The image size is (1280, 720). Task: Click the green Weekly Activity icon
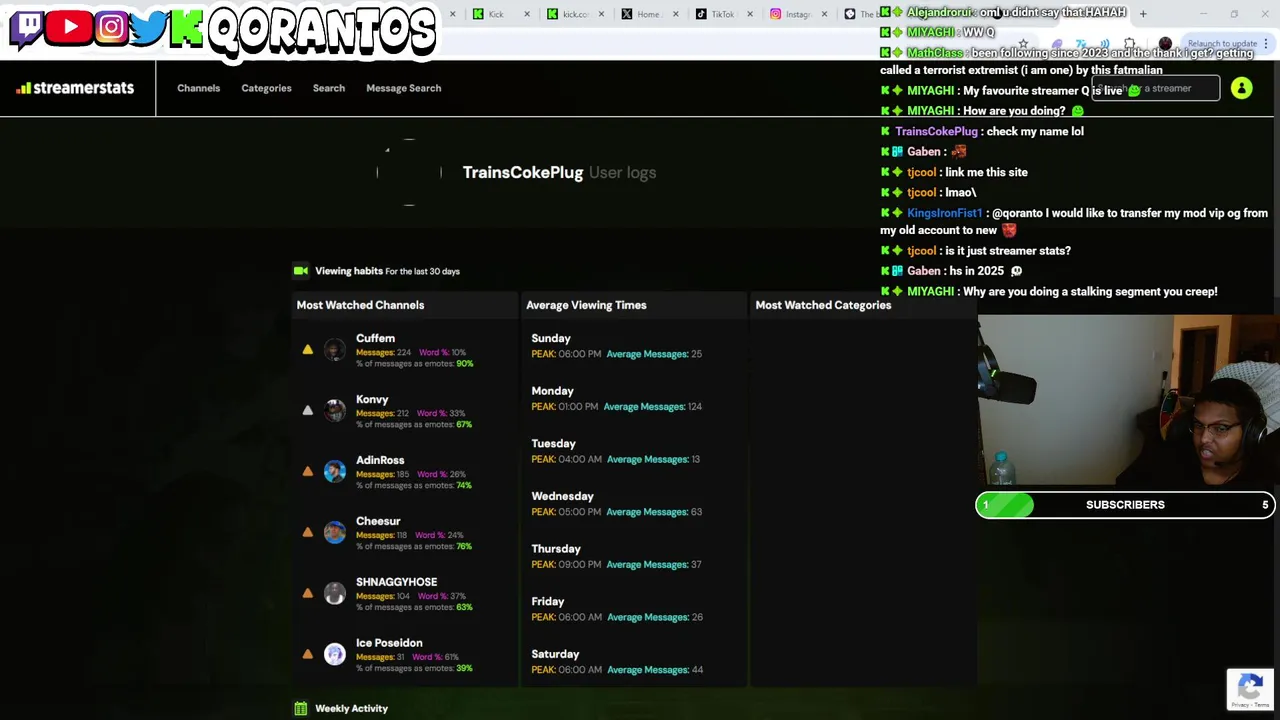(300, 708)
